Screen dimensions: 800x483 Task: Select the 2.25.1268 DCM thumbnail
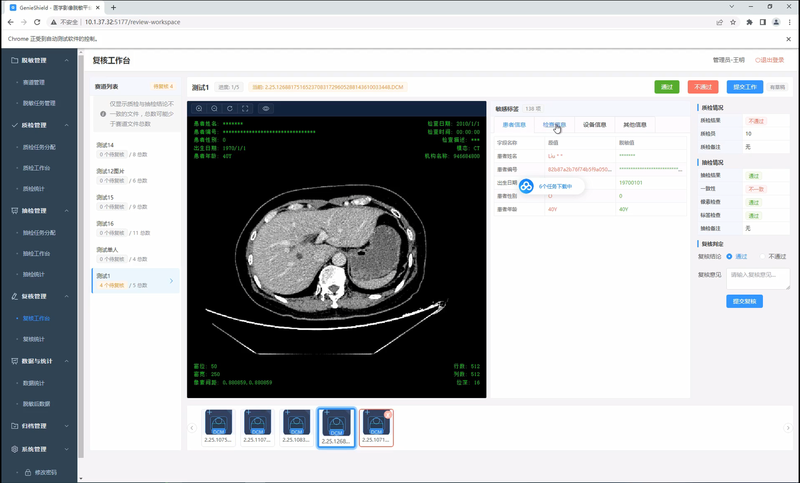point(336,427)
